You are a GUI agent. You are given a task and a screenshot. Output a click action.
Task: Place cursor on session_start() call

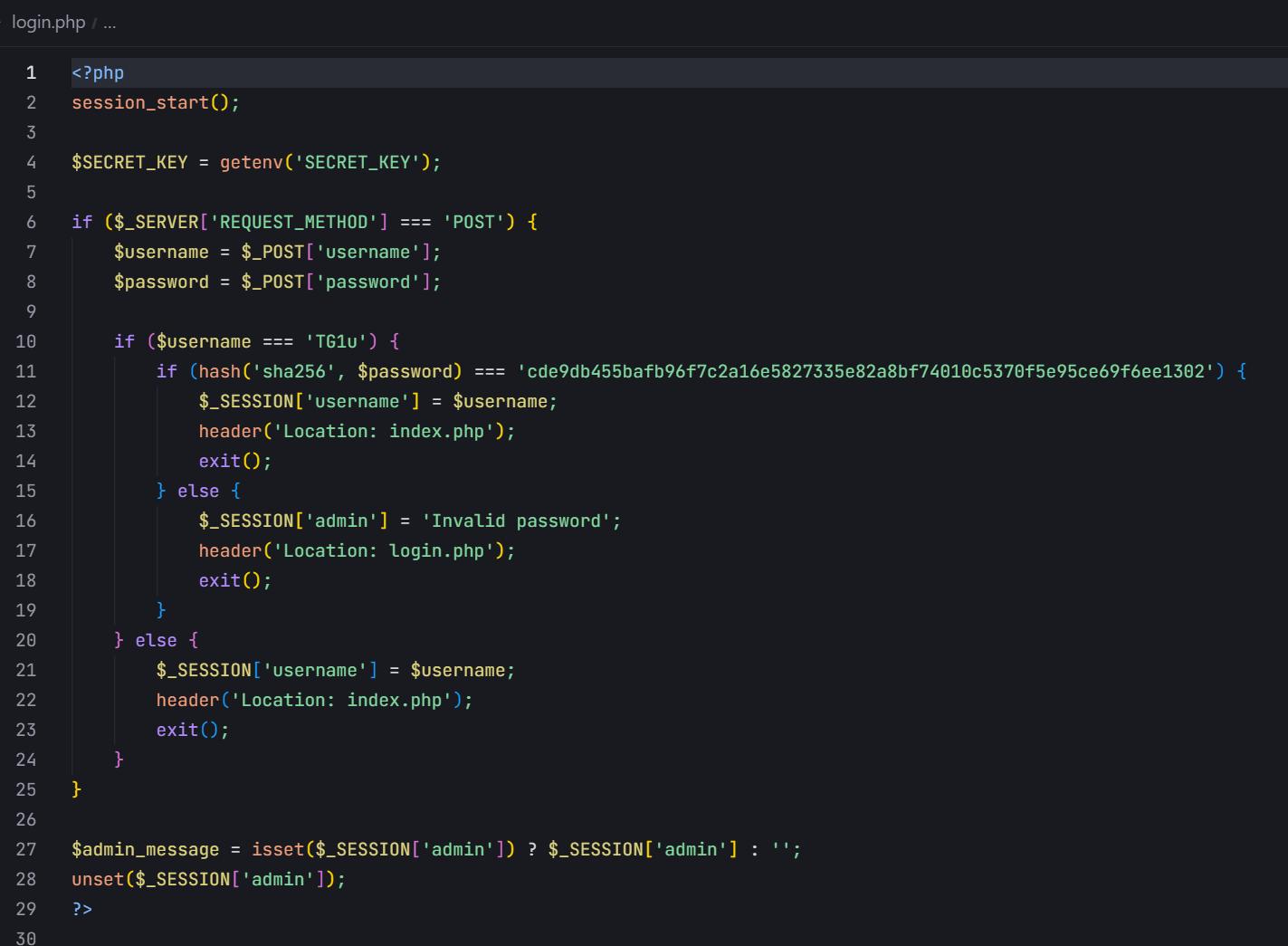click(156, 102)
